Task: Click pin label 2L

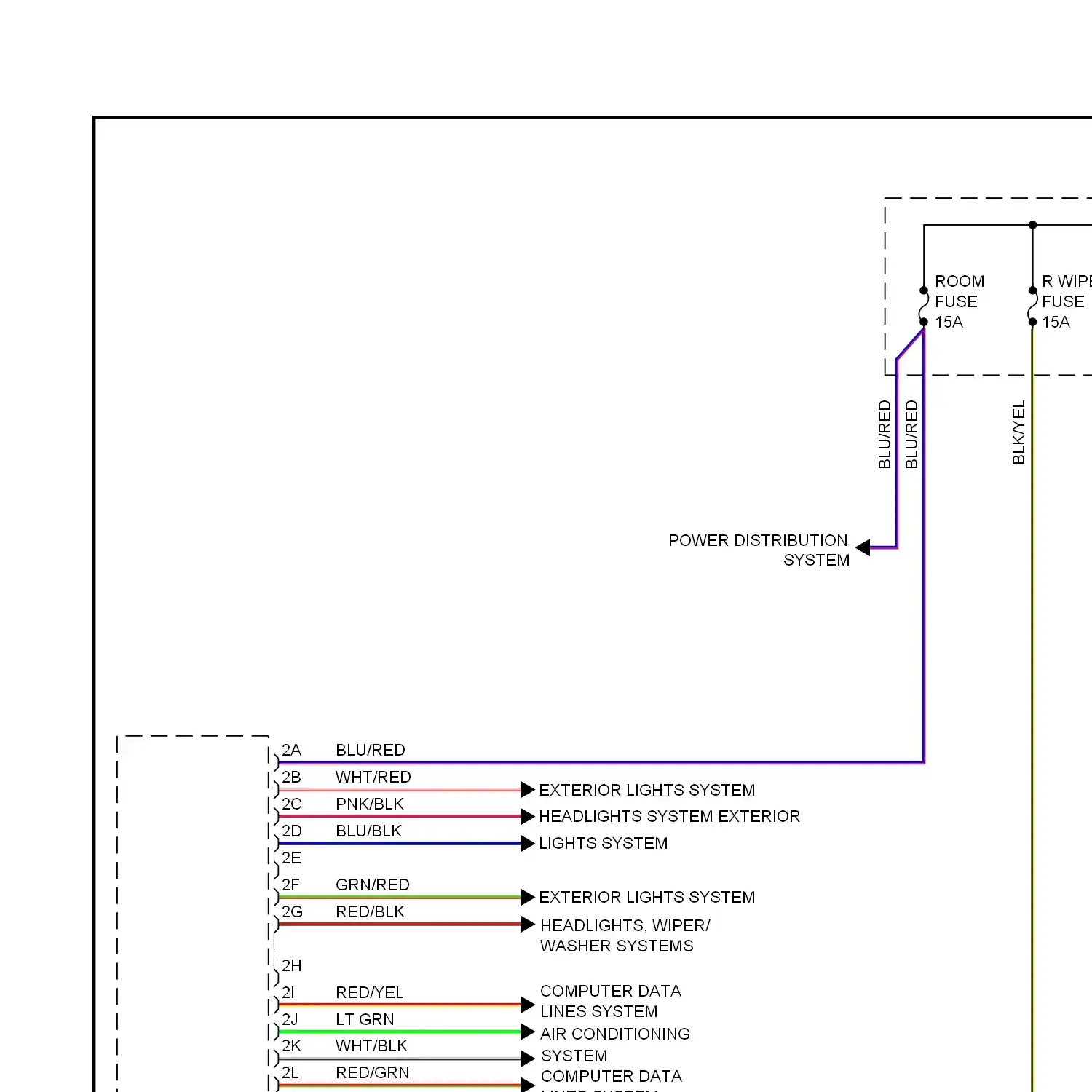Action: (290, 1072)
